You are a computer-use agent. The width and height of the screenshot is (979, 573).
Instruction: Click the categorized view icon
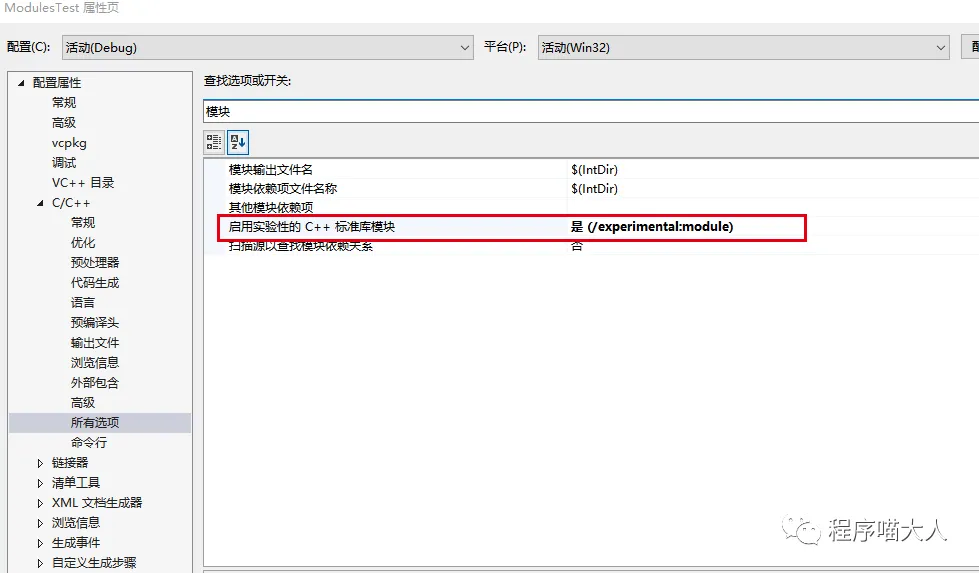click(214, 142)
